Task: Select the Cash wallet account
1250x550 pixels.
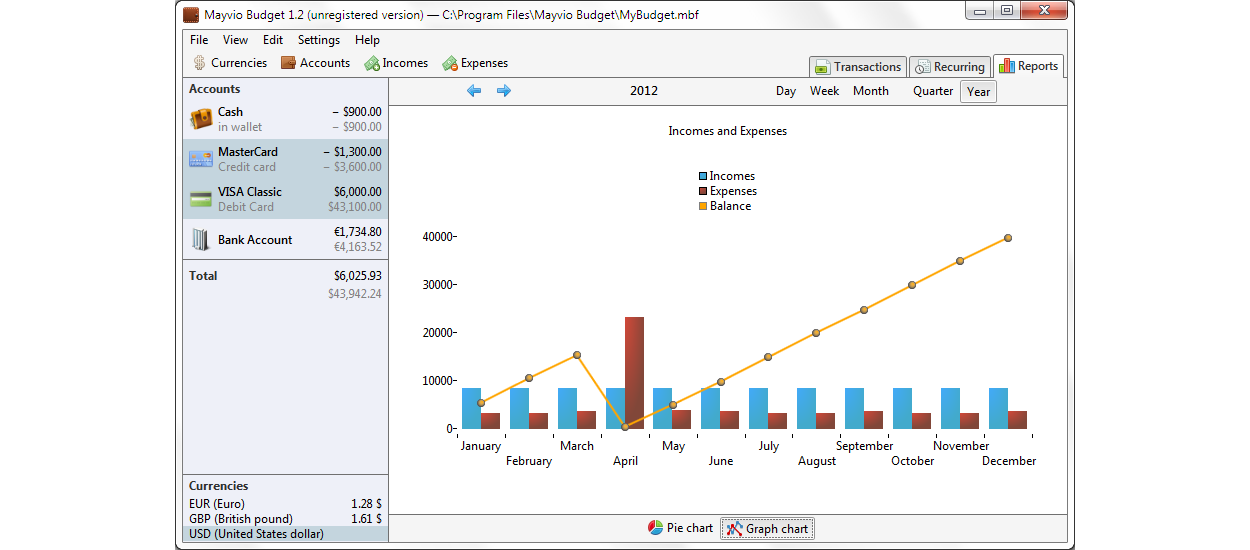Action: pyautogui.click(x=285, y=119)
